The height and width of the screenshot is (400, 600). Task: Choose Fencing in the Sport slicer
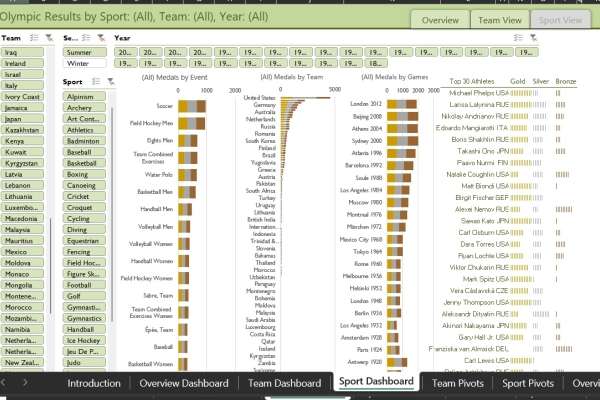pyautogui.click(x=84, y=252)
